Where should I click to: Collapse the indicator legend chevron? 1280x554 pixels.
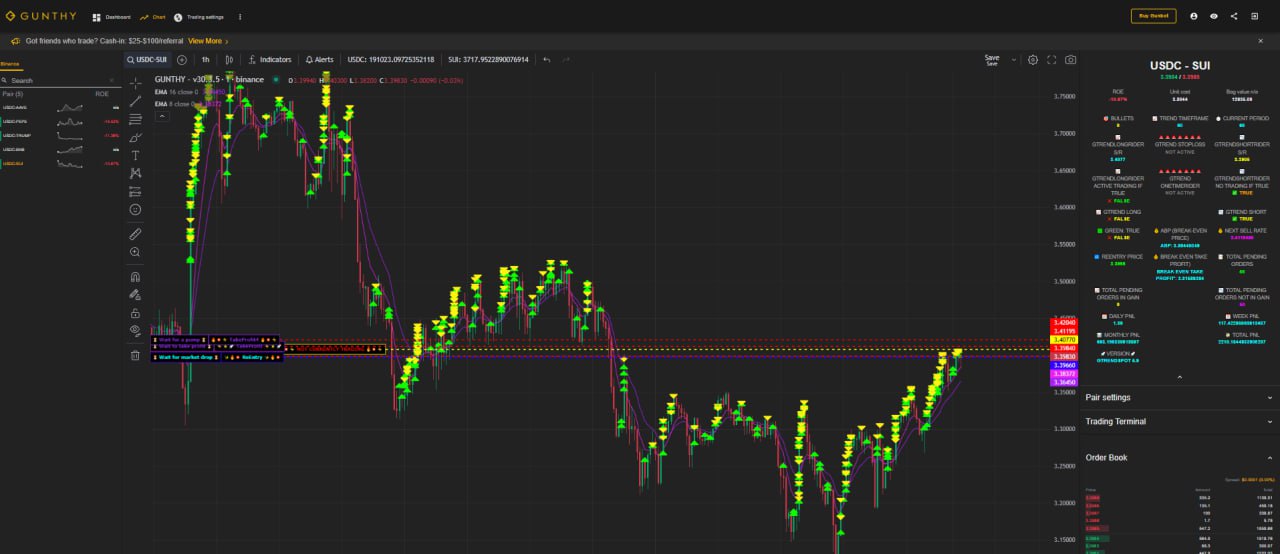pos(161,116)
